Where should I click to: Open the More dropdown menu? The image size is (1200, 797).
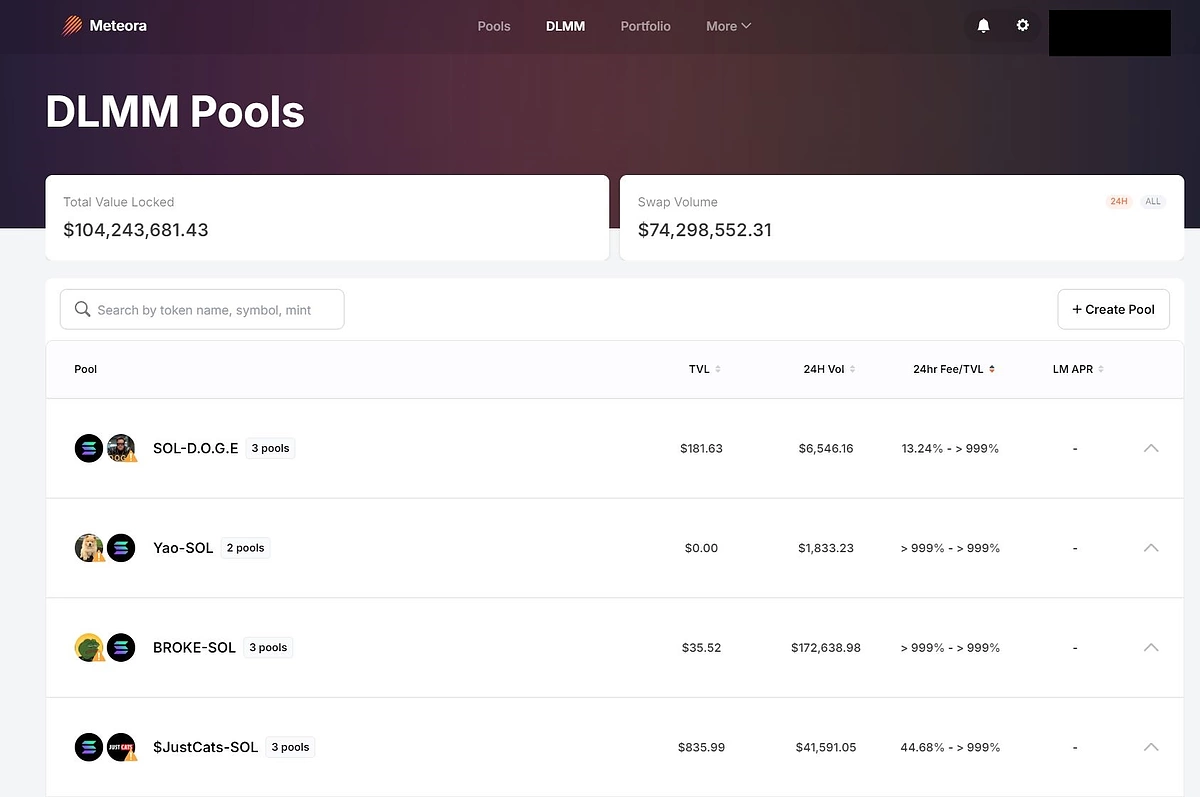[x=728, y=26]
